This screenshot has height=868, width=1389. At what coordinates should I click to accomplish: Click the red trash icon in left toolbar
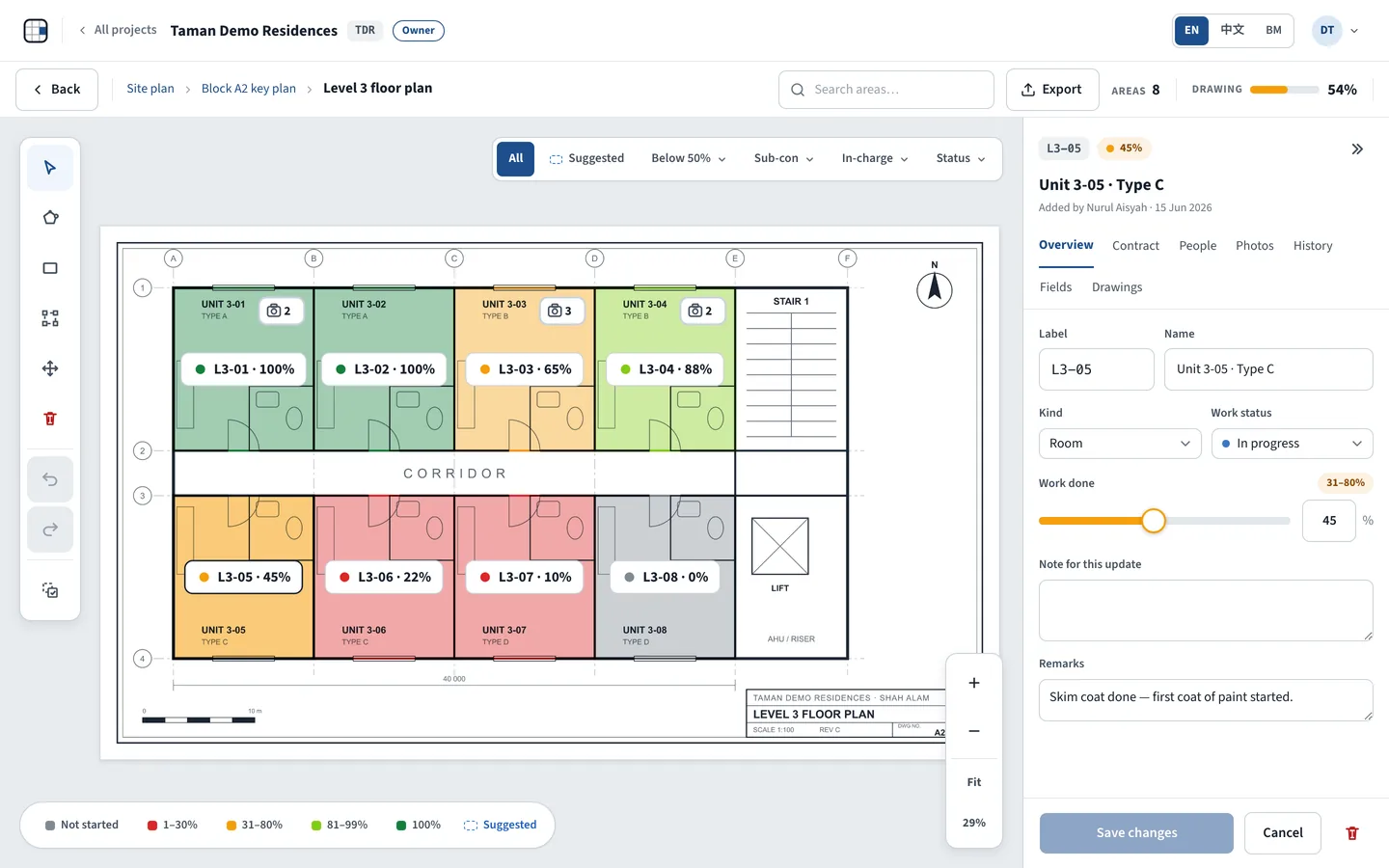click(50, 419)
